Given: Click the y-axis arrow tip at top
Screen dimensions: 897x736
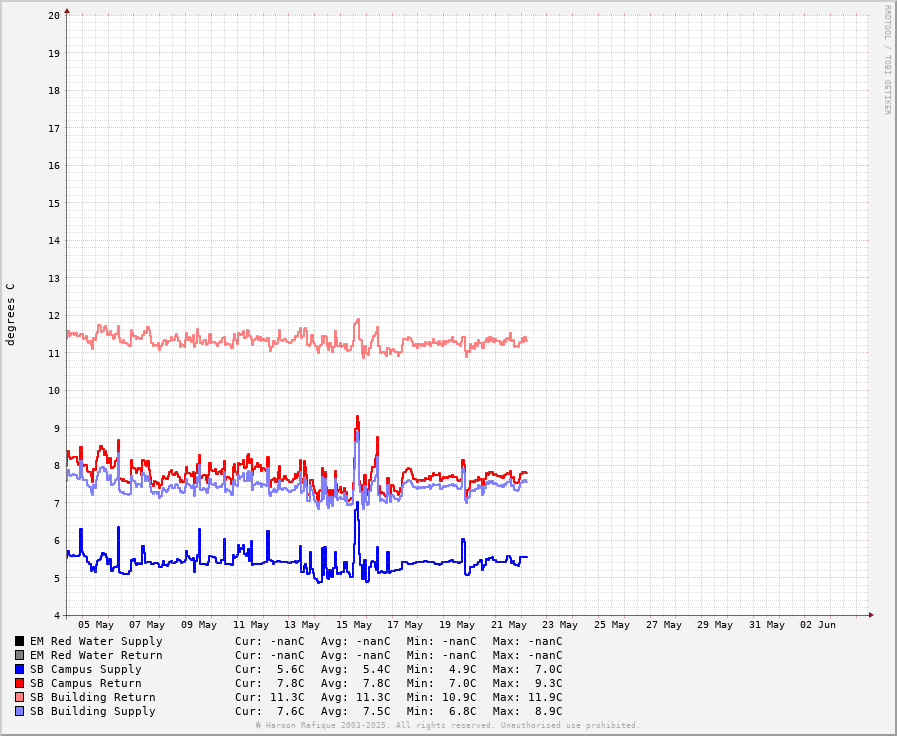Looking at the screenshot, I should point(67,11).
